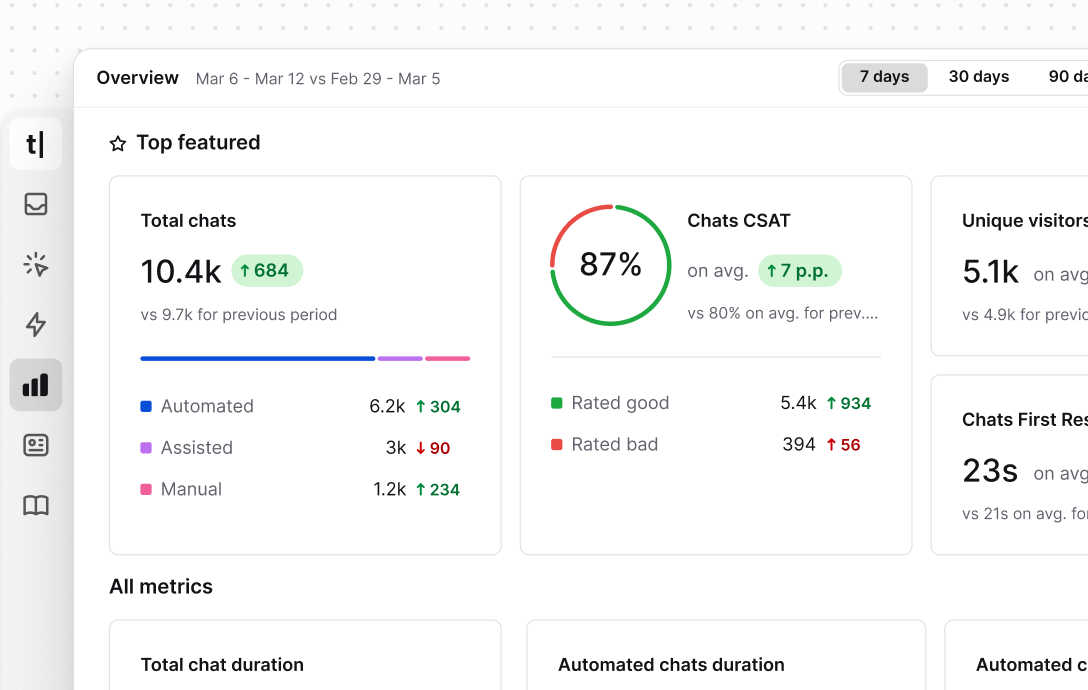Click the 87% CSAT donut chart
1088x690 pixels.
(x=610, y=264)
